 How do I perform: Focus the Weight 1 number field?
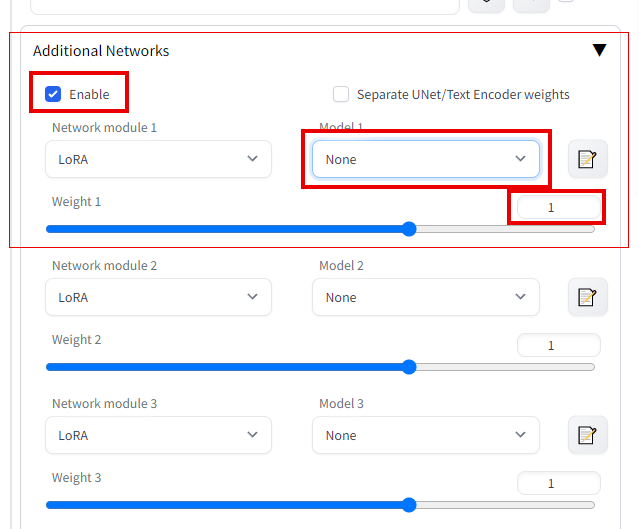point(559,208)
